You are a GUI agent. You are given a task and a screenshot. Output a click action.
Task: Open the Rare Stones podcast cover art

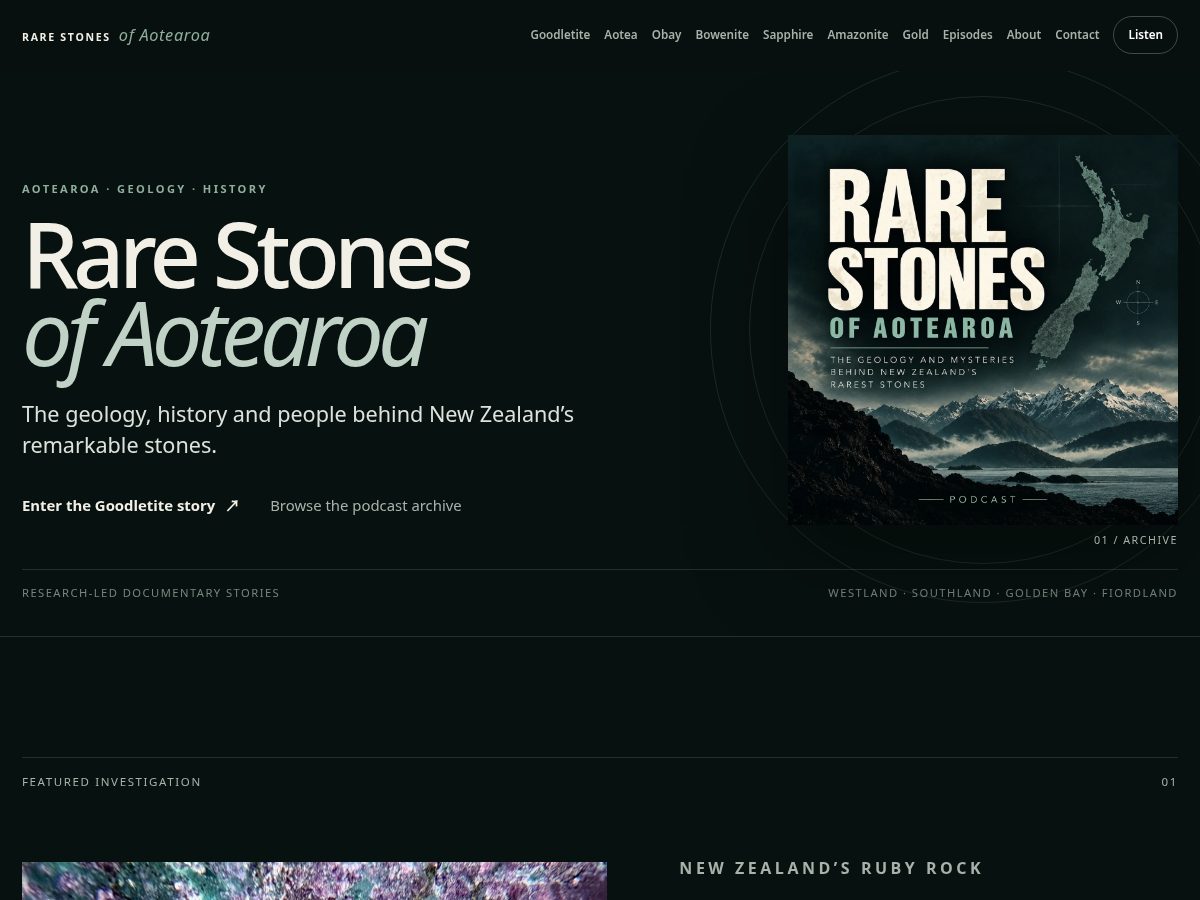[x=983, y=330]
